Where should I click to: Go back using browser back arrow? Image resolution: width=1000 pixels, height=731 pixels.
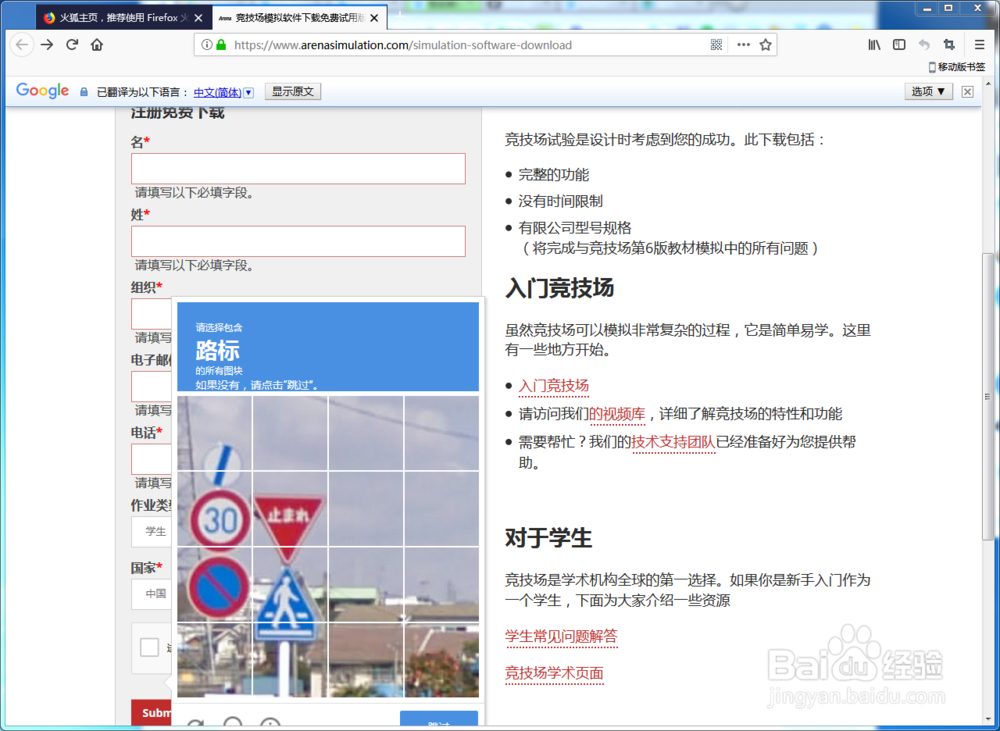pos(22,45)
